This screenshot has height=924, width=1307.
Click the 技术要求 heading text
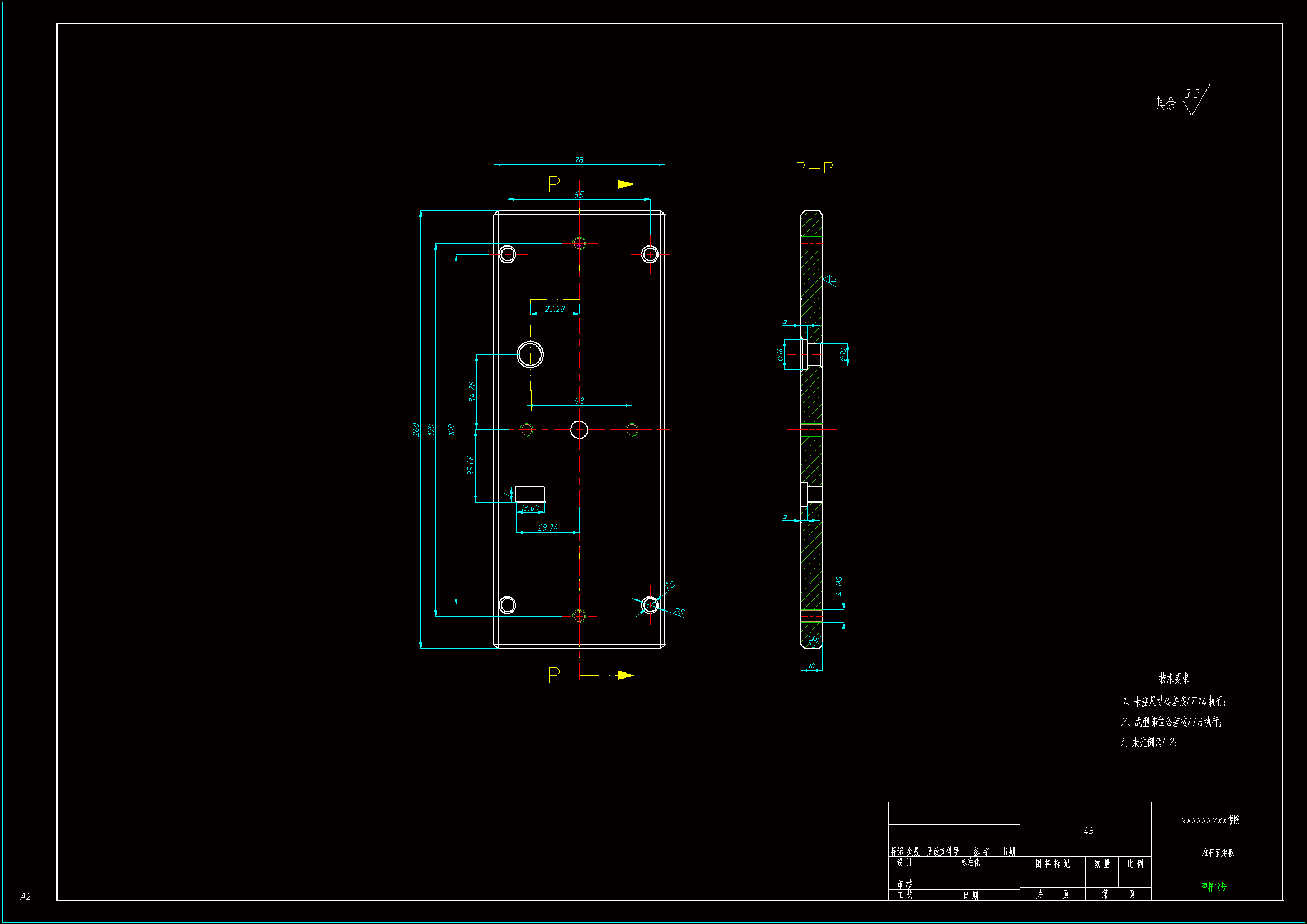1174,678
